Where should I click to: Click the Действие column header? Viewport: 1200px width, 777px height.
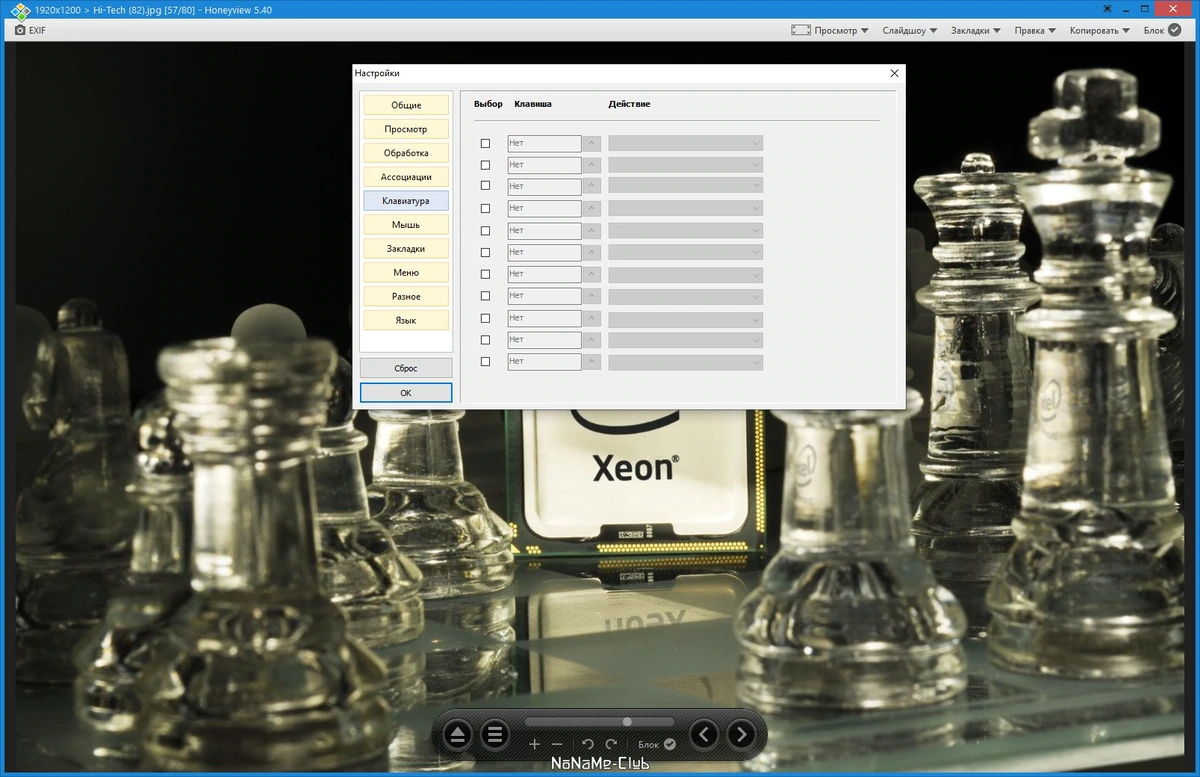(629, 104)
